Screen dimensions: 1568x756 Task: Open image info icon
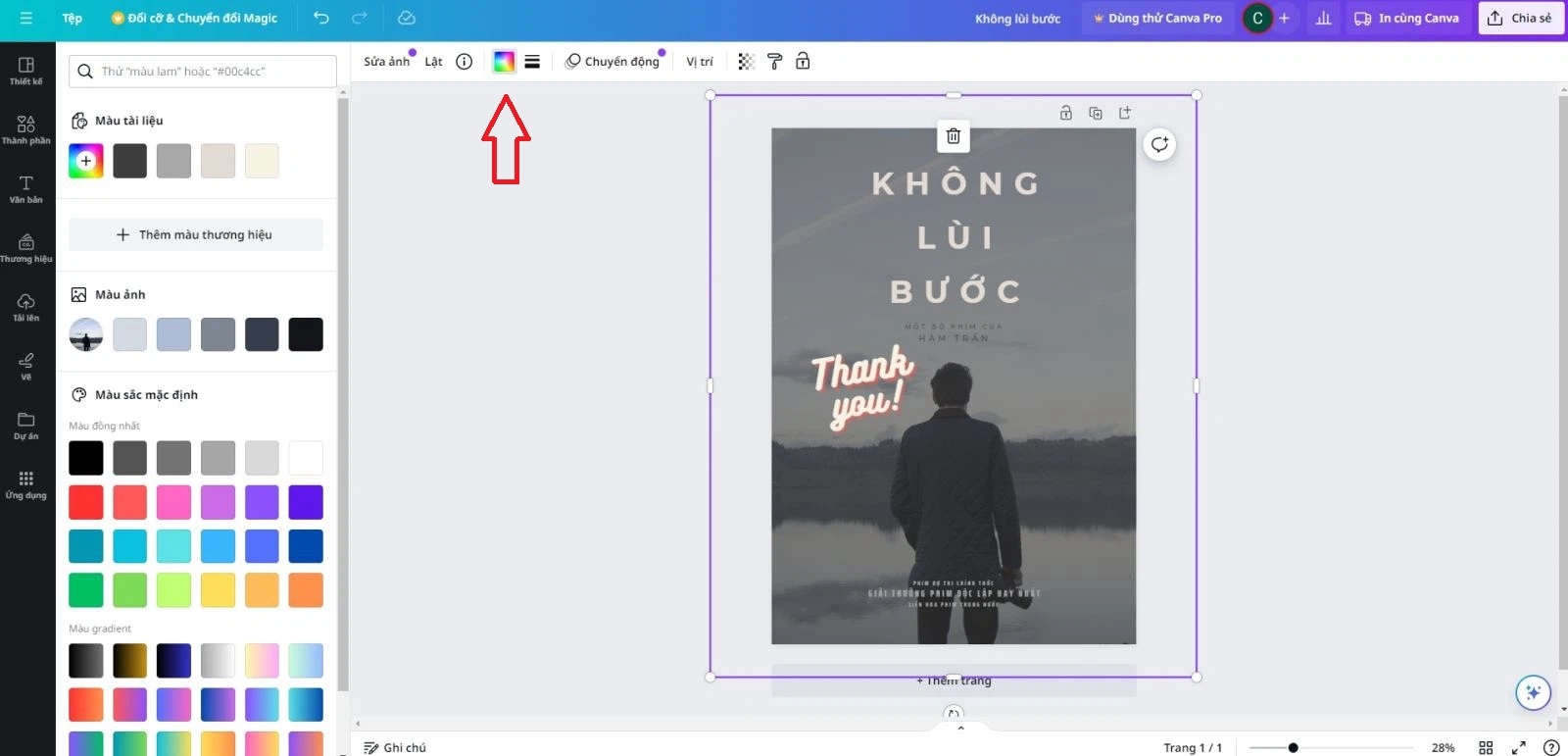pyautogui.click(x=465, y=62)
